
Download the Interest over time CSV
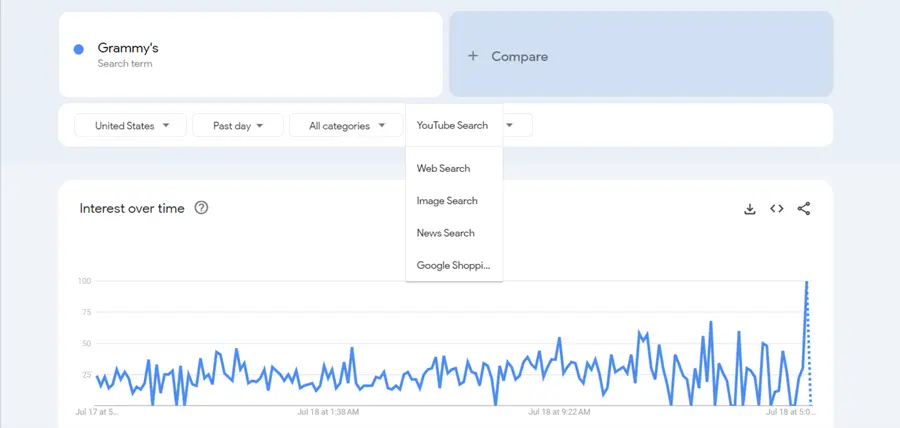click(x=750, y=209)
